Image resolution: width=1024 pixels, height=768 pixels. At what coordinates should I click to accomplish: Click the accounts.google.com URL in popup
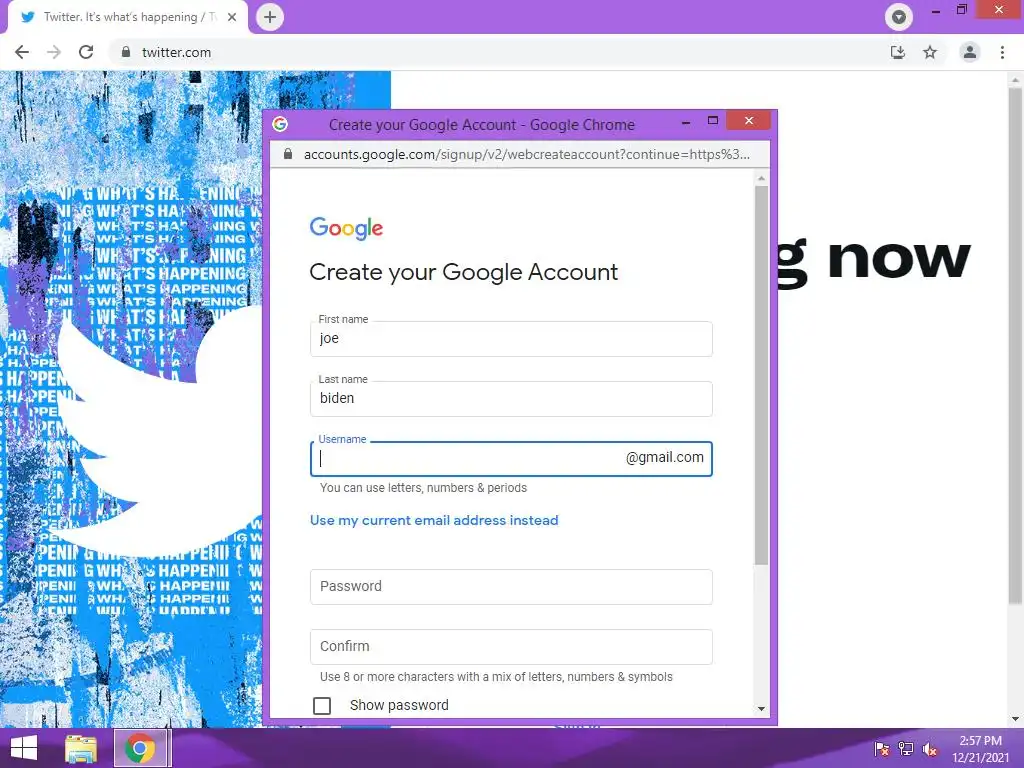tap(526, 154)
